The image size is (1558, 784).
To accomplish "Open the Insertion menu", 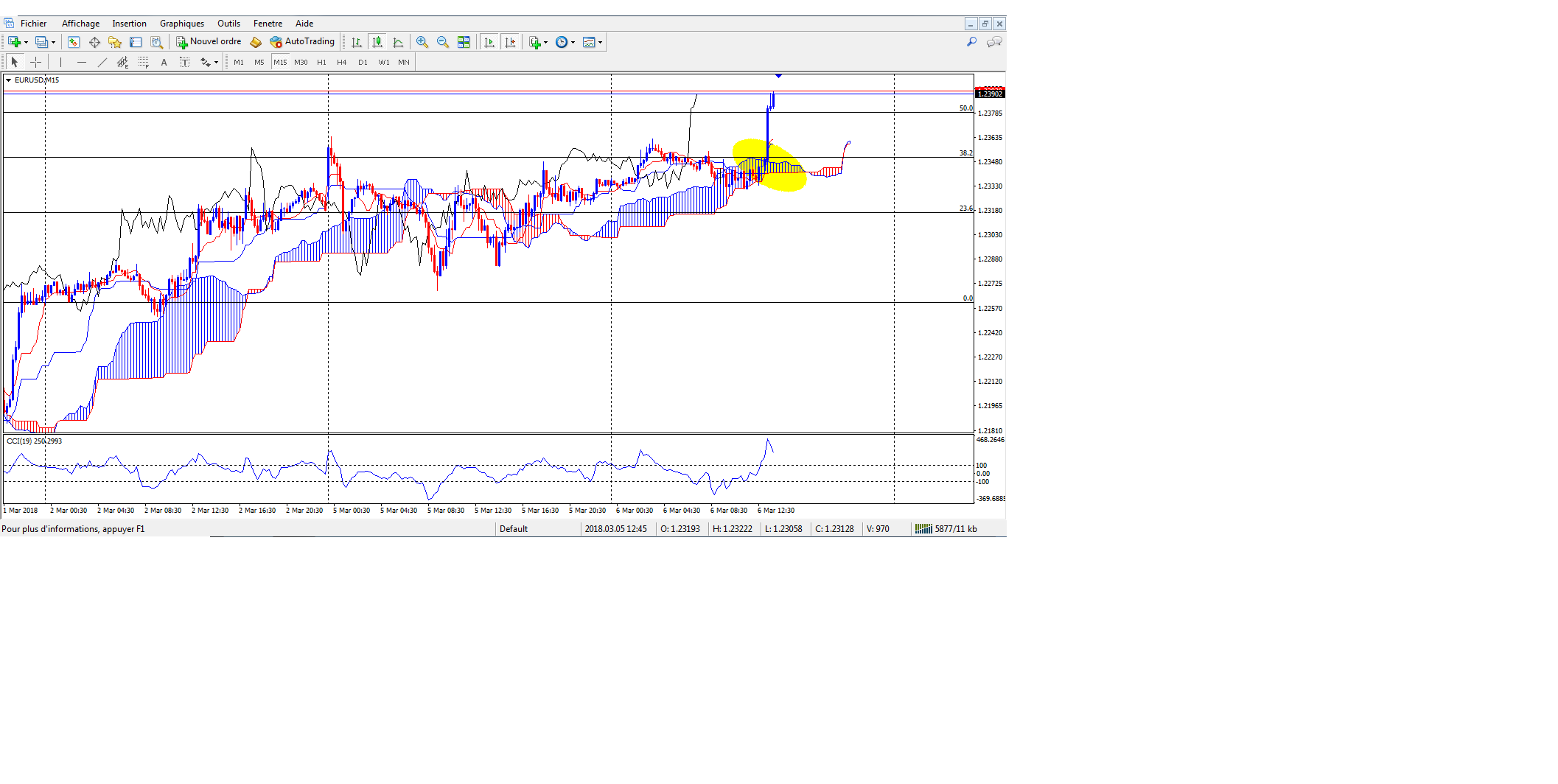I will [x=129, y=24].
